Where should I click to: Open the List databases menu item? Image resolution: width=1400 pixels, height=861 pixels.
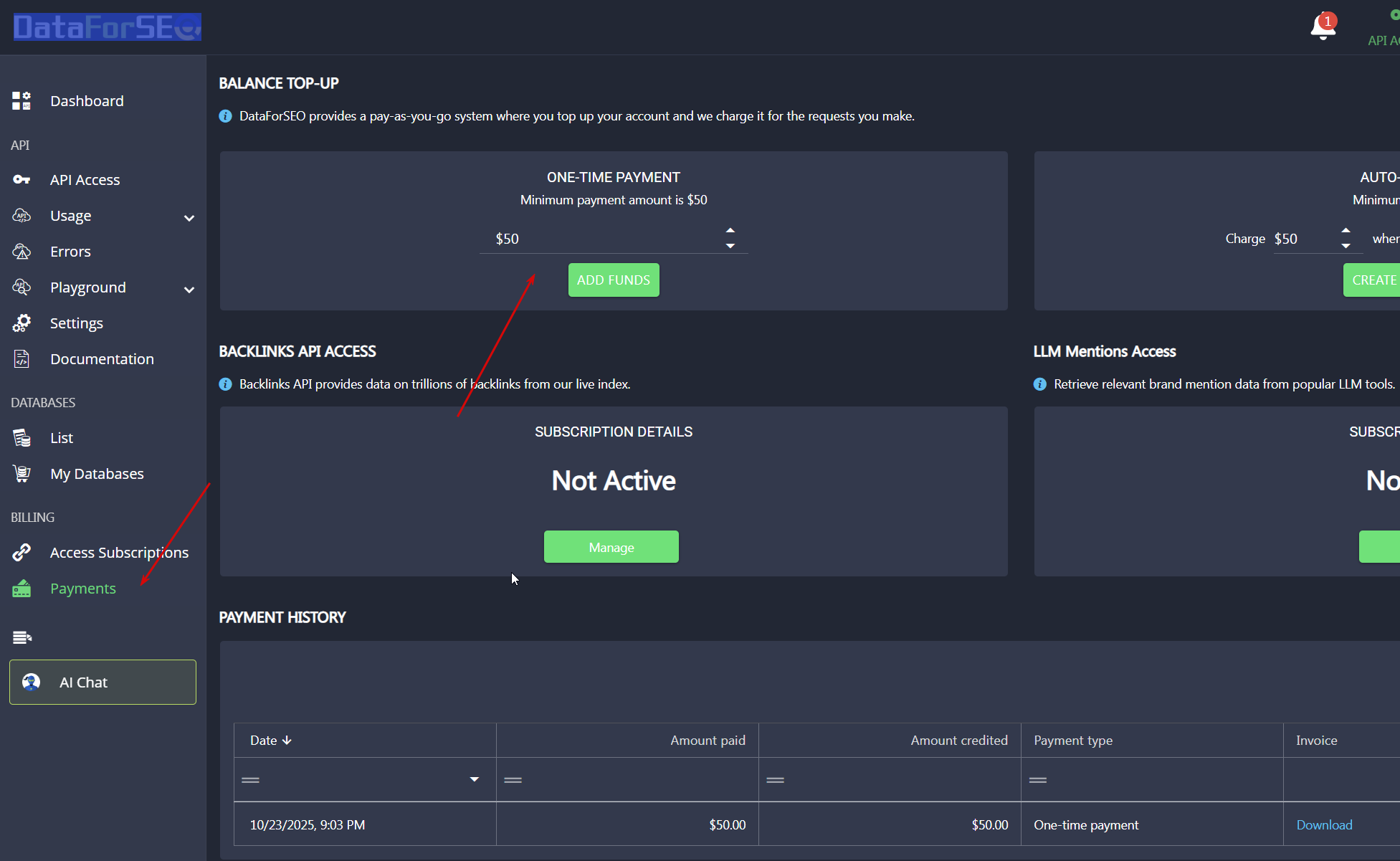coord(62,438)
